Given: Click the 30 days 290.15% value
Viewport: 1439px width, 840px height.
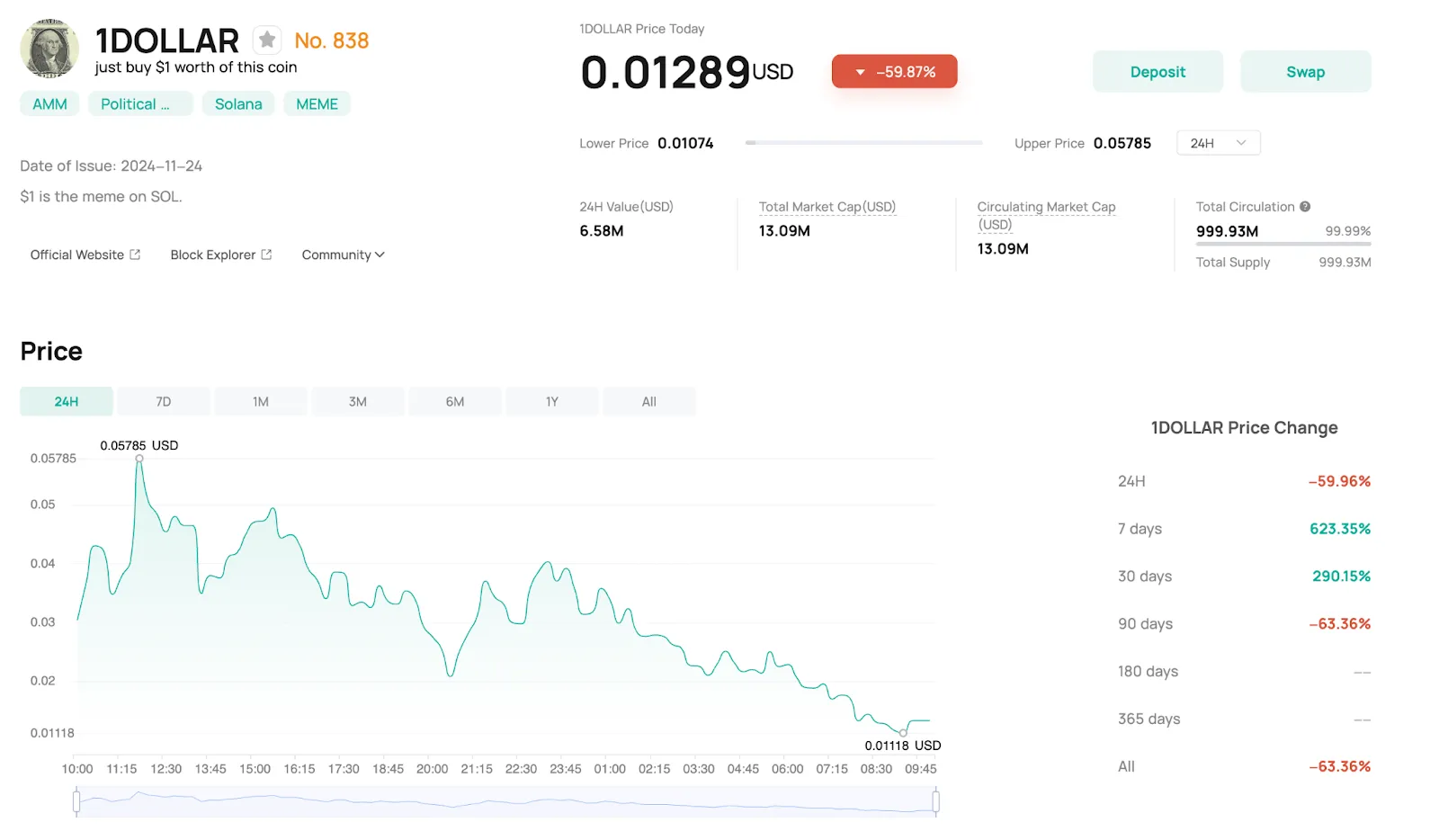Looking at the screenshot, I should point(1341,576).
